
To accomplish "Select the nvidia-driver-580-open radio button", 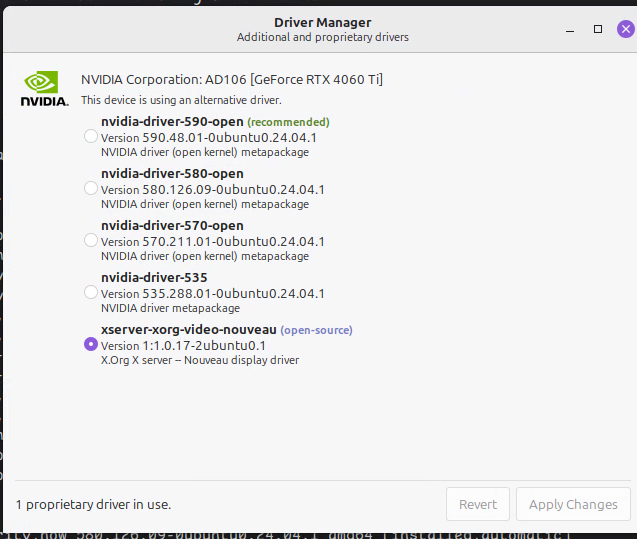I will (91, 188).
